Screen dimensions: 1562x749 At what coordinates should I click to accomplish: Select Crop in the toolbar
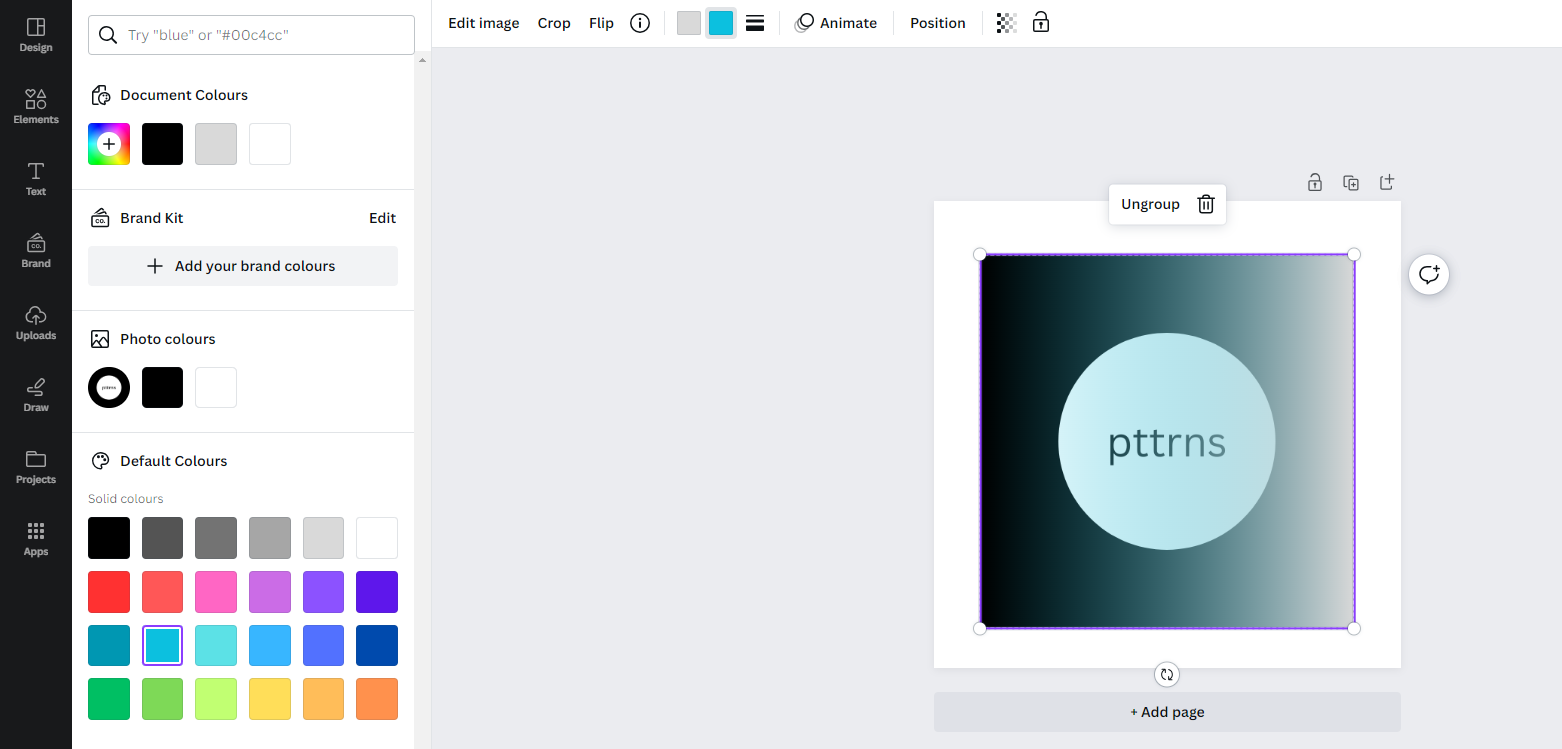coord(554,23)
